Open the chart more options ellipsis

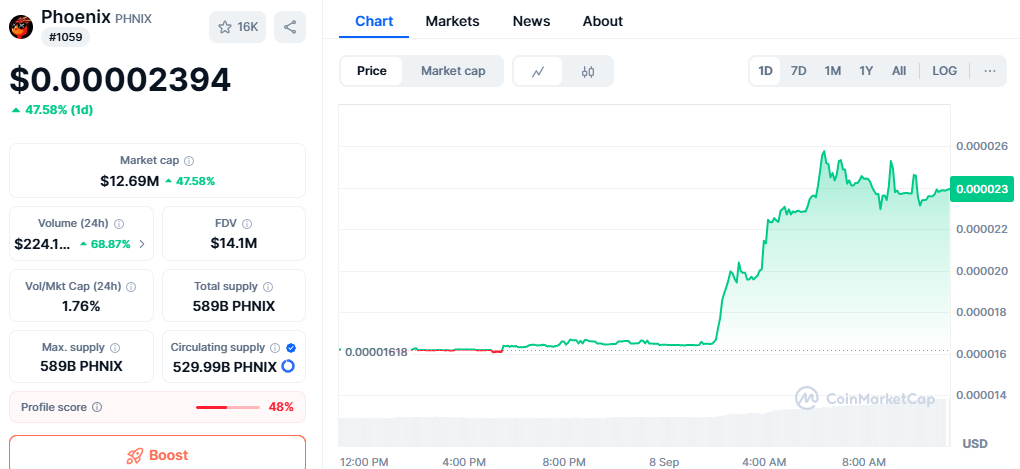pos(990,71)
